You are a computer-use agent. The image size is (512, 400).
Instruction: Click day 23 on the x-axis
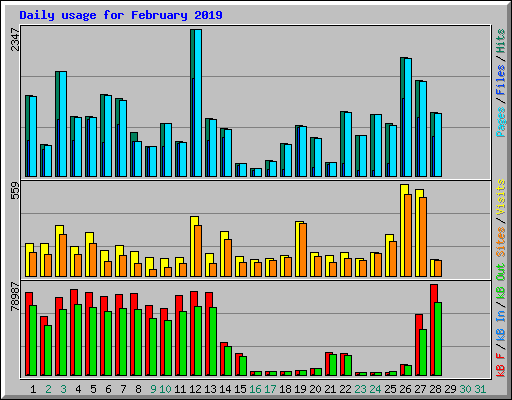point(360,389)
